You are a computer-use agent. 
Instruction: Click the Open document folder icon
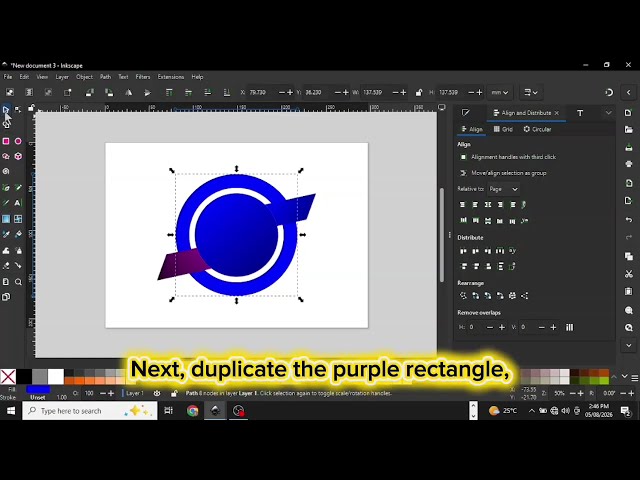coord(629,130)
